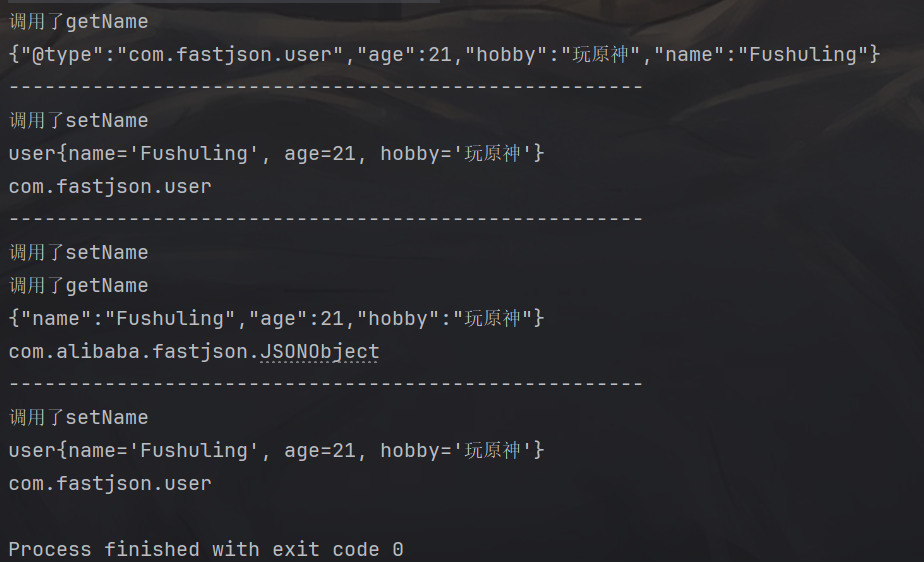The image size is (924, 562).
Task: Click 调用了setName line below the first separator
Action: (78, 121)
